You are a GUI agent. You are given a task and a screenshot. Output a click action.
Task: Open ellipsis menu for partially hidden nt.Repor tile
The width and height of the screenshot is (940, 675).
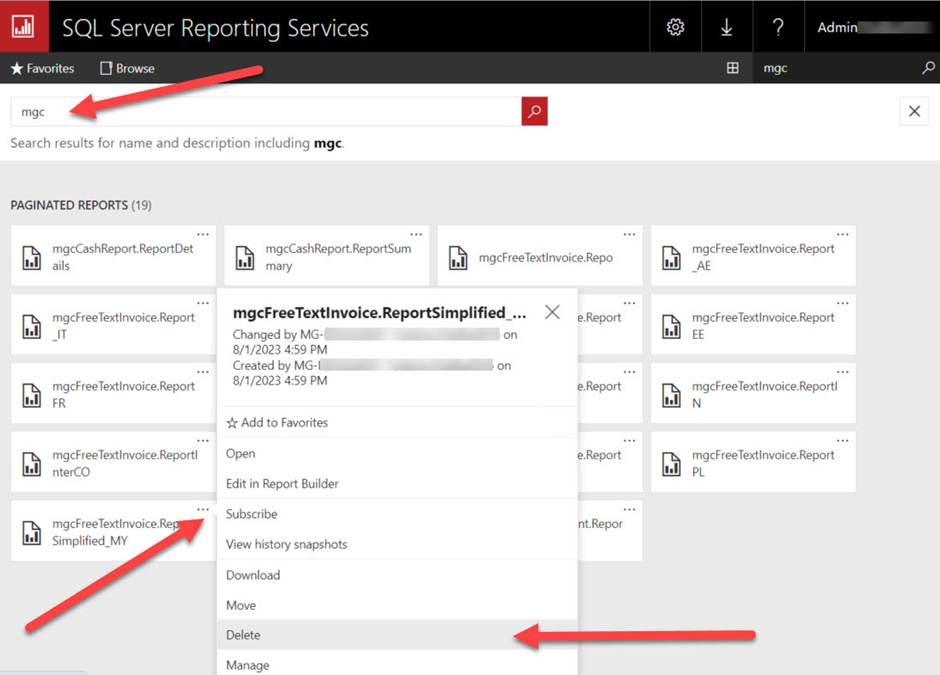[629, 510]
